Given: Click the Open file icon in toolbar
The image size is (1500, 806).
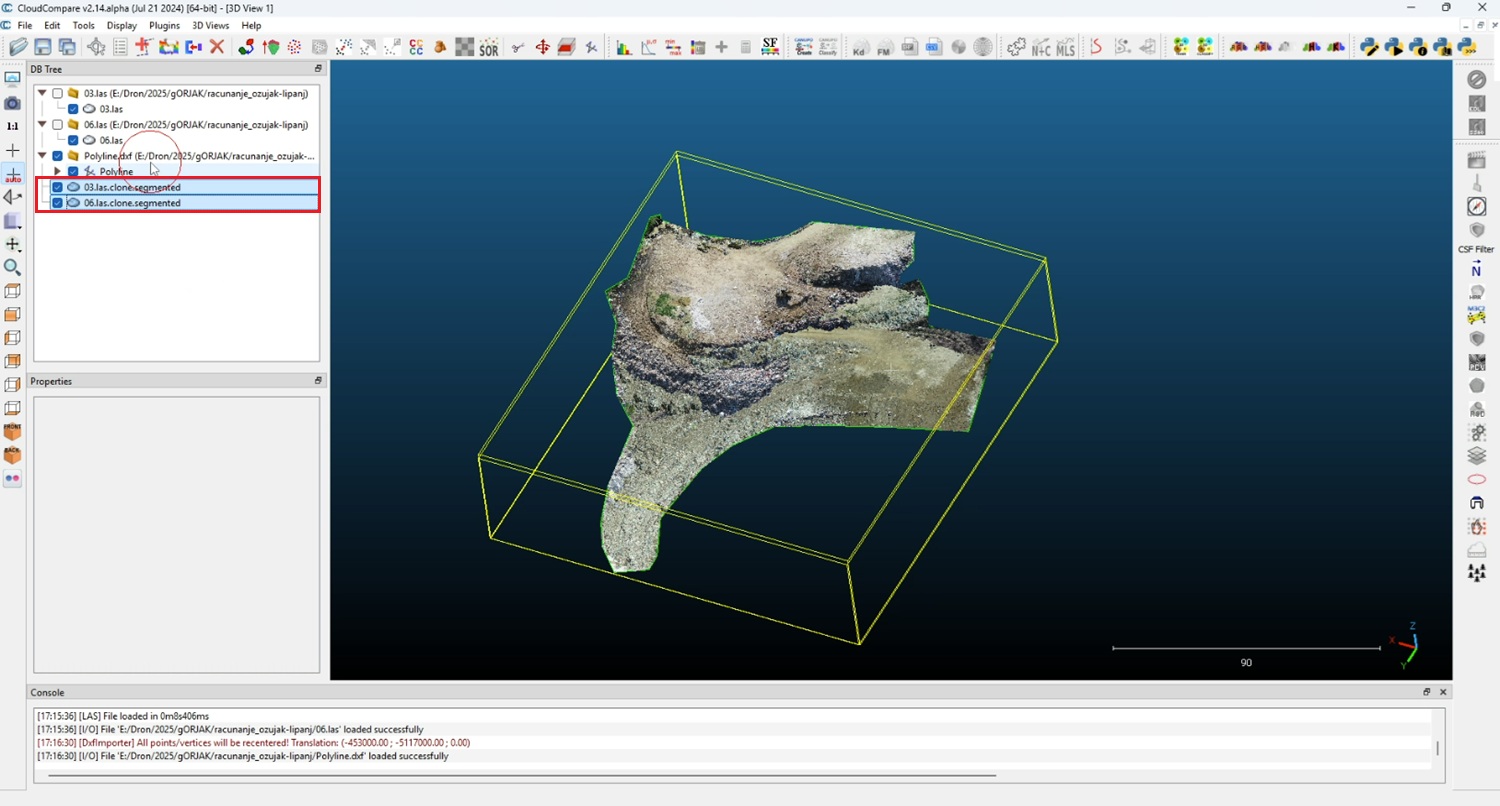Looking at the screenshot, I should (18, 47).
